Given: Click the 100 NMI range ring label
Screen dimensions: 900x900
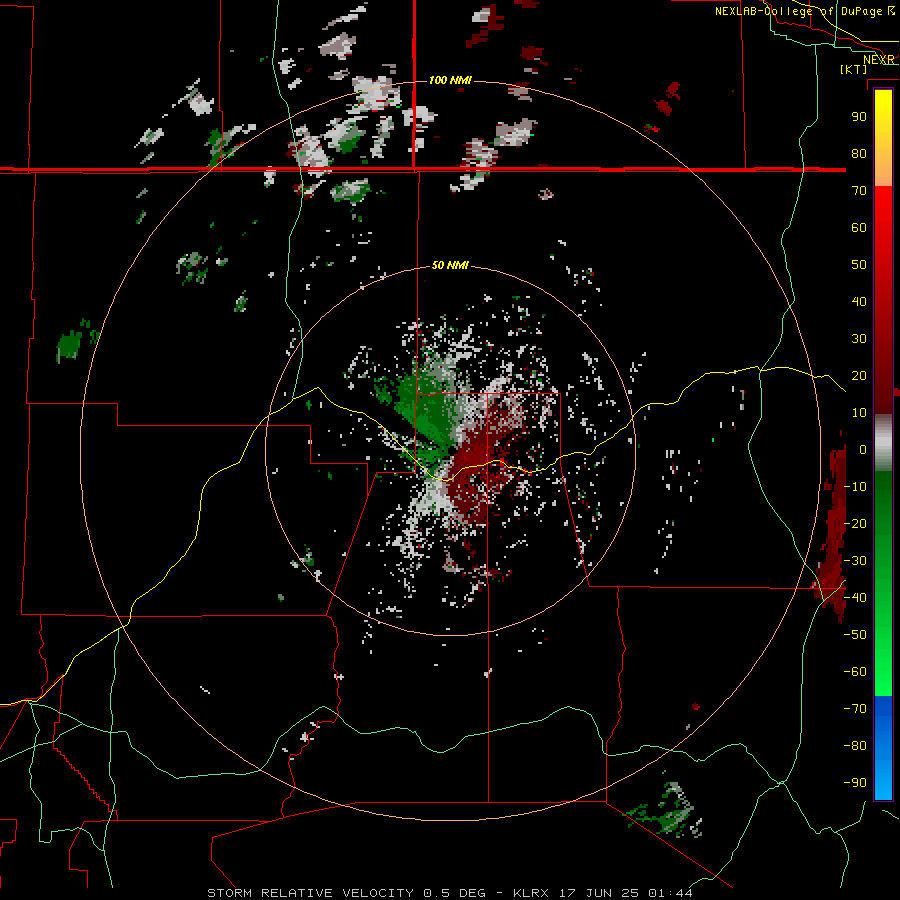Looking at the screenshot, I should click(450, 80).
